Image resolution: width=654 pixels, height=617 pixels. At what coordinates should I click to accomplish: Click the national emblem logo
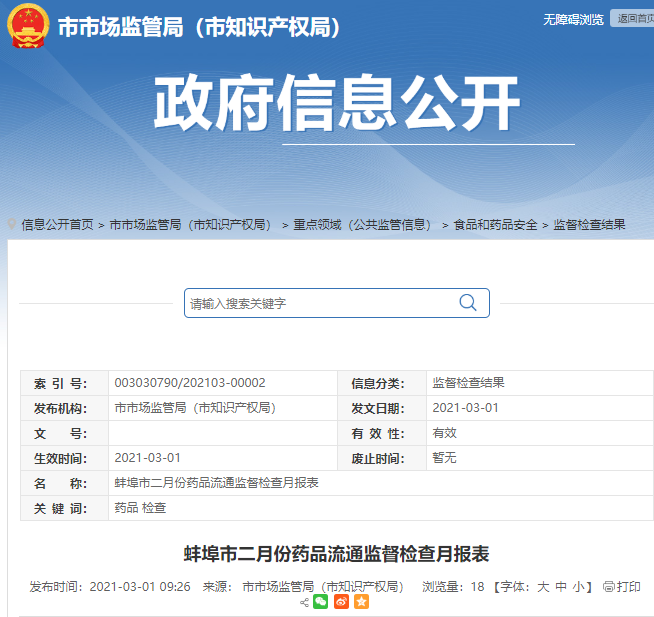coord(28,26)
